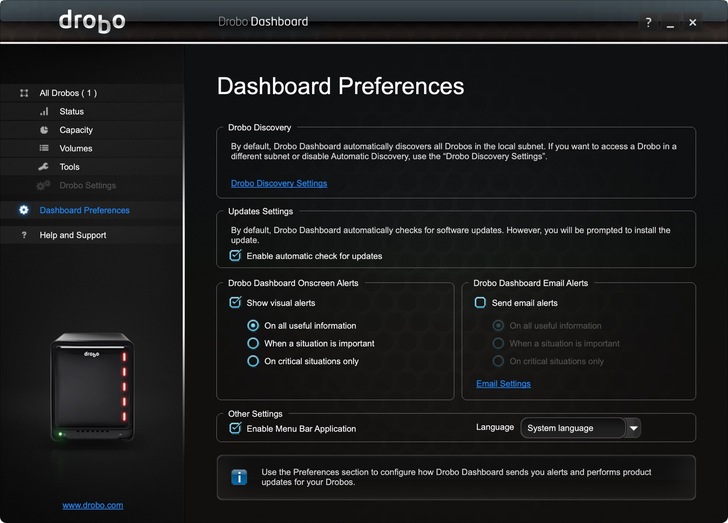This screenshot has width=728, height=523.
Task: Open the System language dropdown
Action: click(632, 428)
